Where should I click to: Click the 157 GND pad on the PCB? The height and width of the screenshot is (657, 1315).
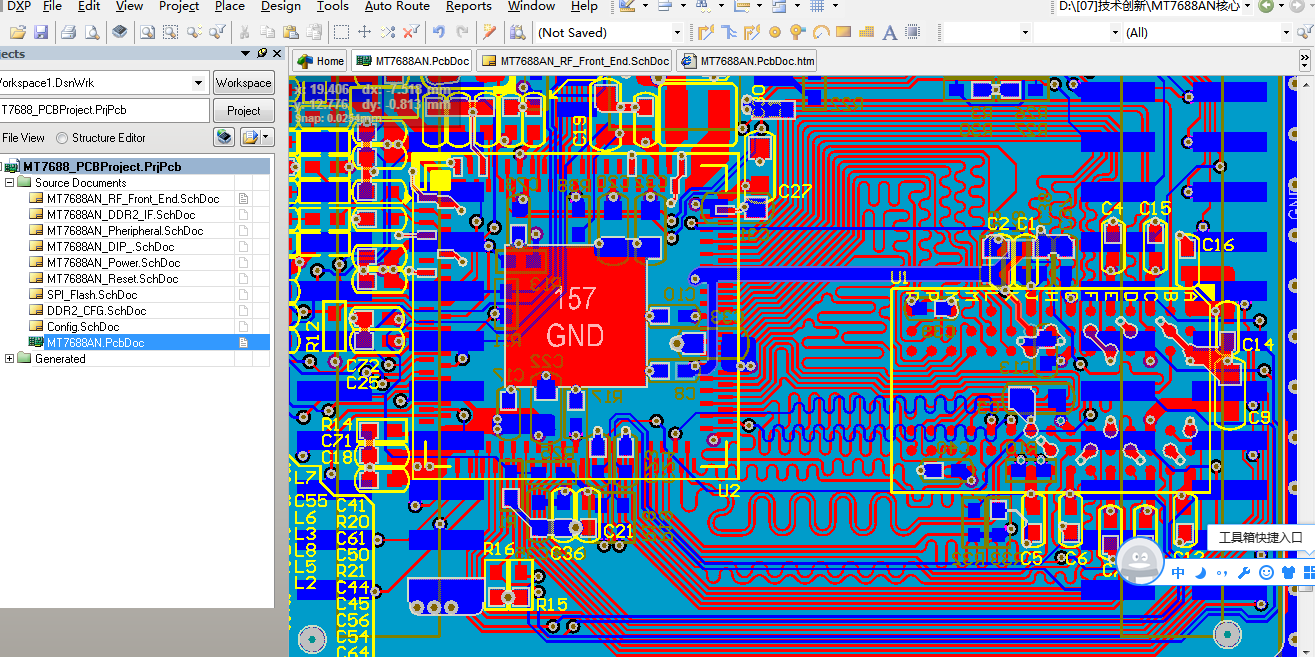[x=575, y=315]
